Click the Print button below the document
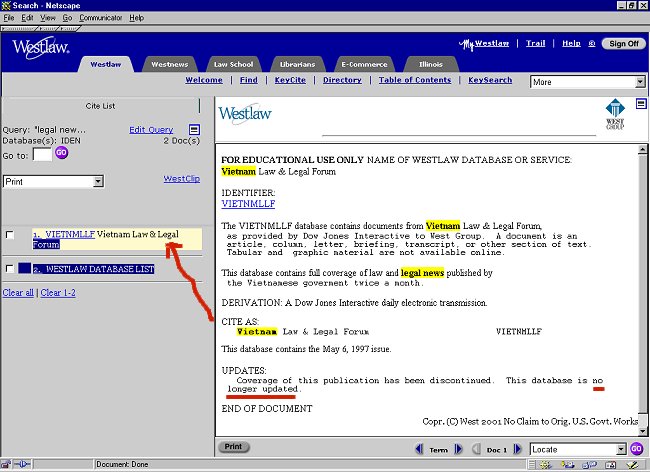 click(x=233, y=446)
